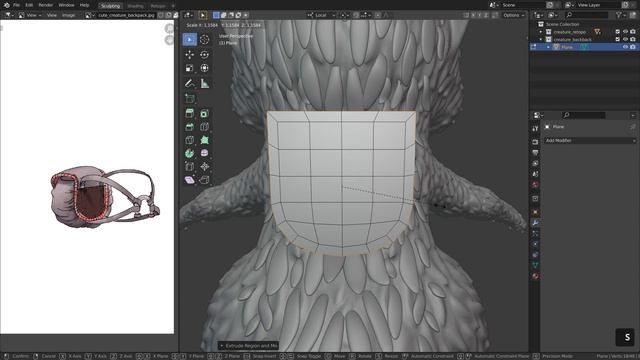The height and width of the screenshot is (360, 640).
Task: Open the Material properties tab
Action: pyautogui.click(x=535, y=276)
